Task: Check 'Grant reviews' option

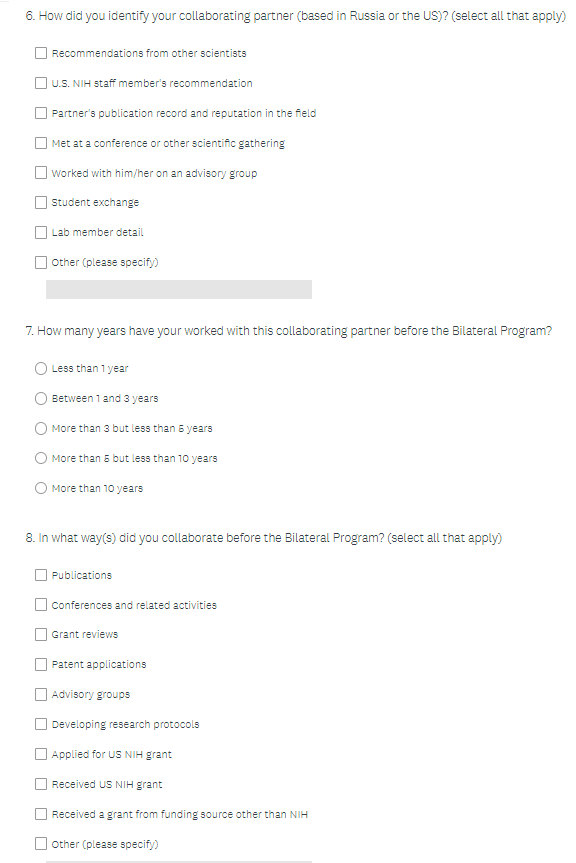Action: pos(41,634)
